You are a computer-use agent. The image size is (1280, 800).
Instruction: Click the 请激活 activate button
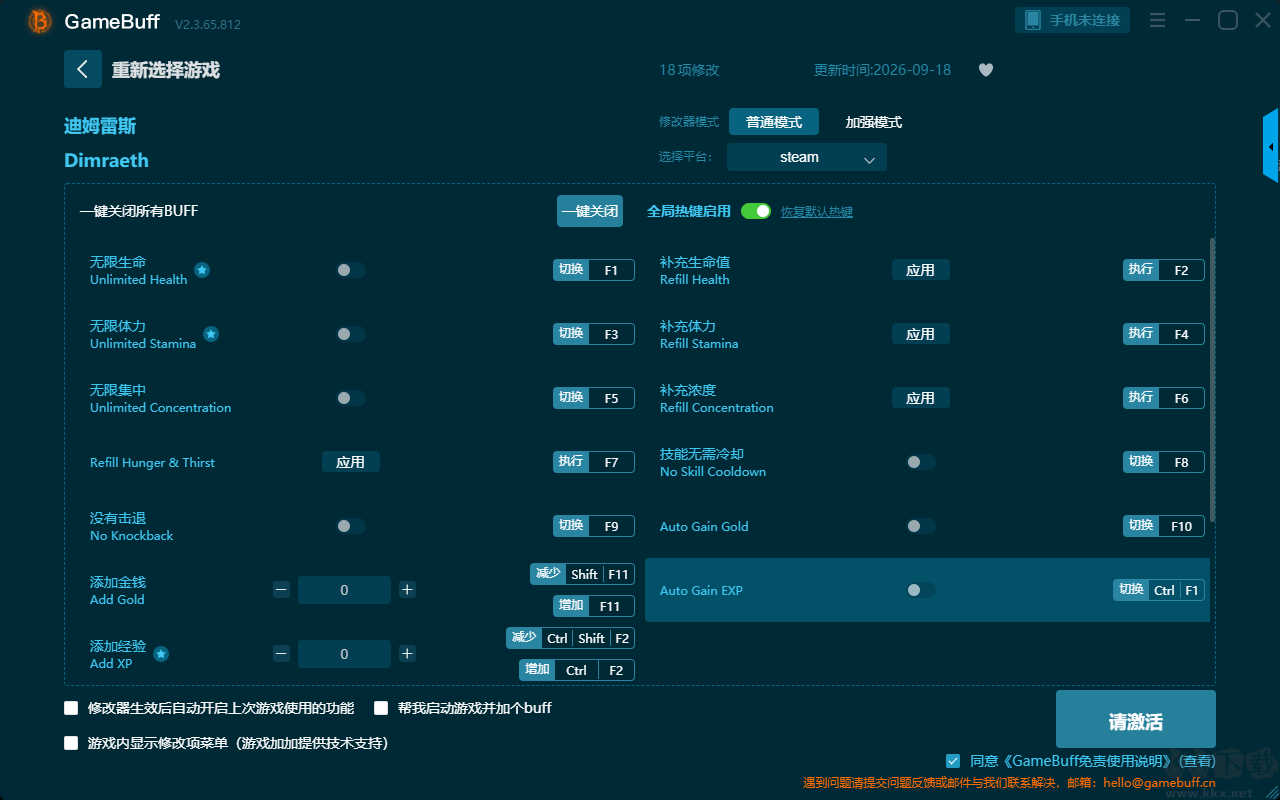[x=1136, y=719]
